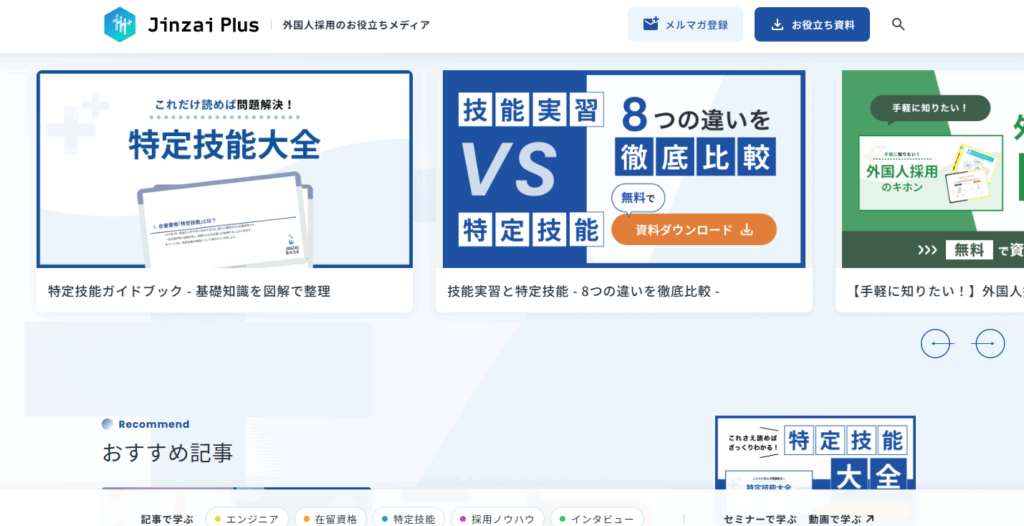The image size is (1024, 526).
Task: Select the 特定技能 category tag
Action: [409, 519]
